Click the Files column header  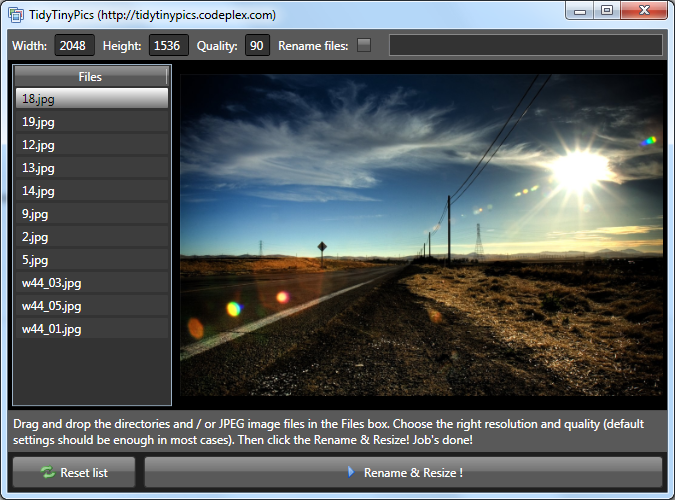[90, 77]
